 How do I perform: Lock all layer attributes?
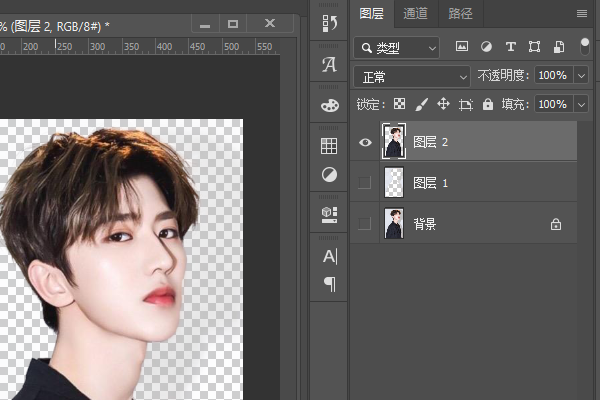click(x=488, y=104)
